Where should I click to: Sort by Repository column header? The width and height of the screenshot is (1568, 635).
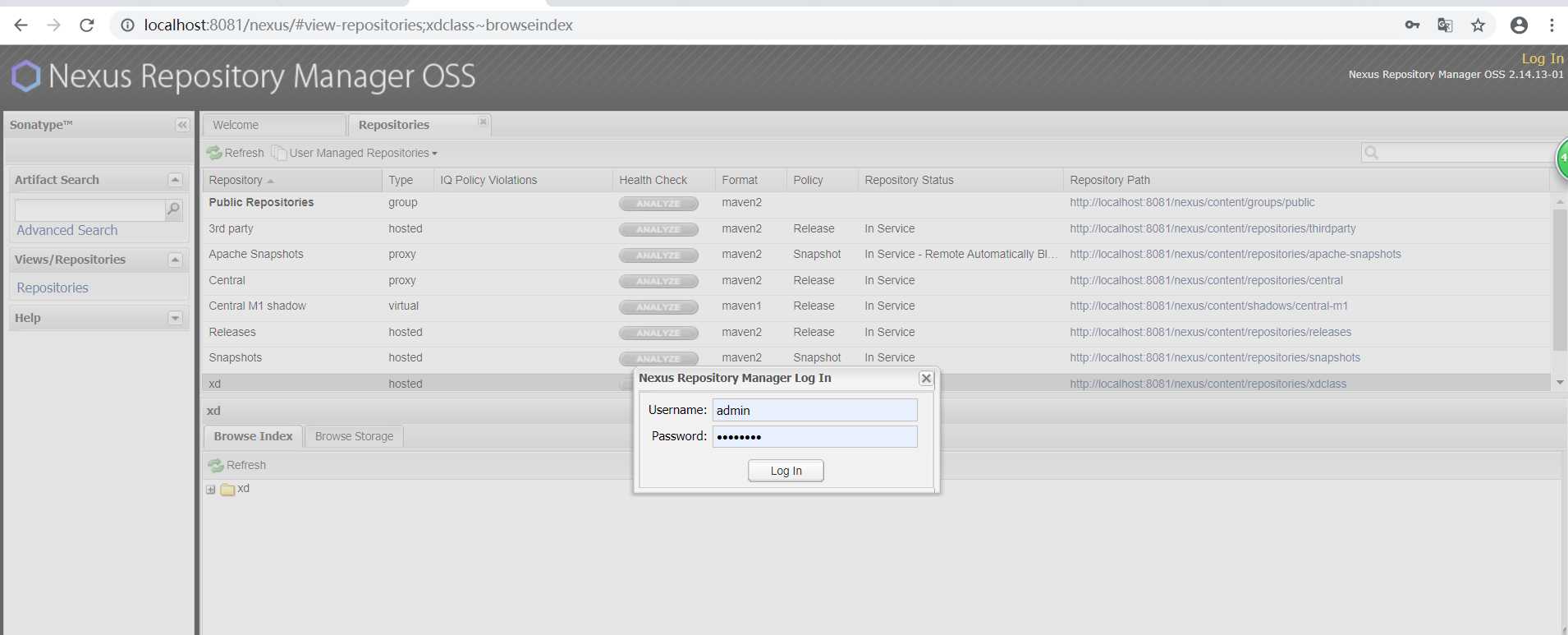click(x=292, y=180)
